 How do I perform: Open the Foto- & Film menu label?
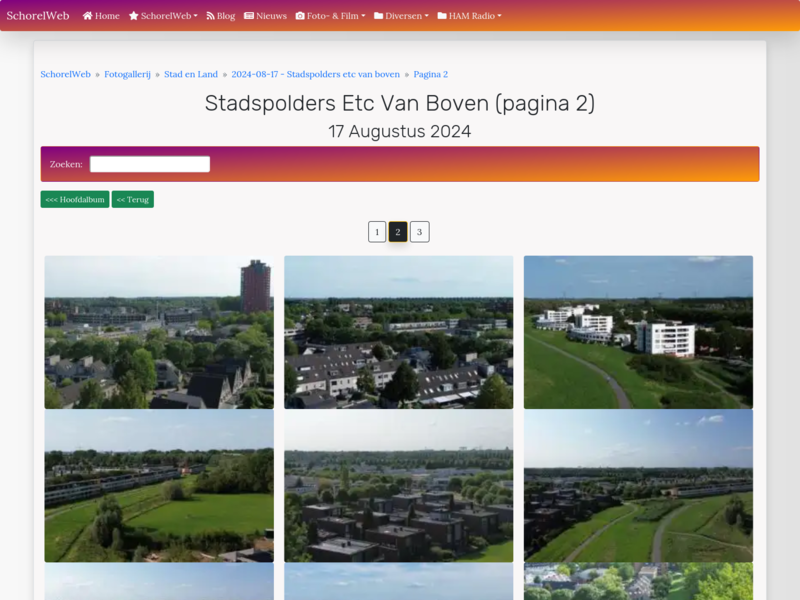click(333, 16)
